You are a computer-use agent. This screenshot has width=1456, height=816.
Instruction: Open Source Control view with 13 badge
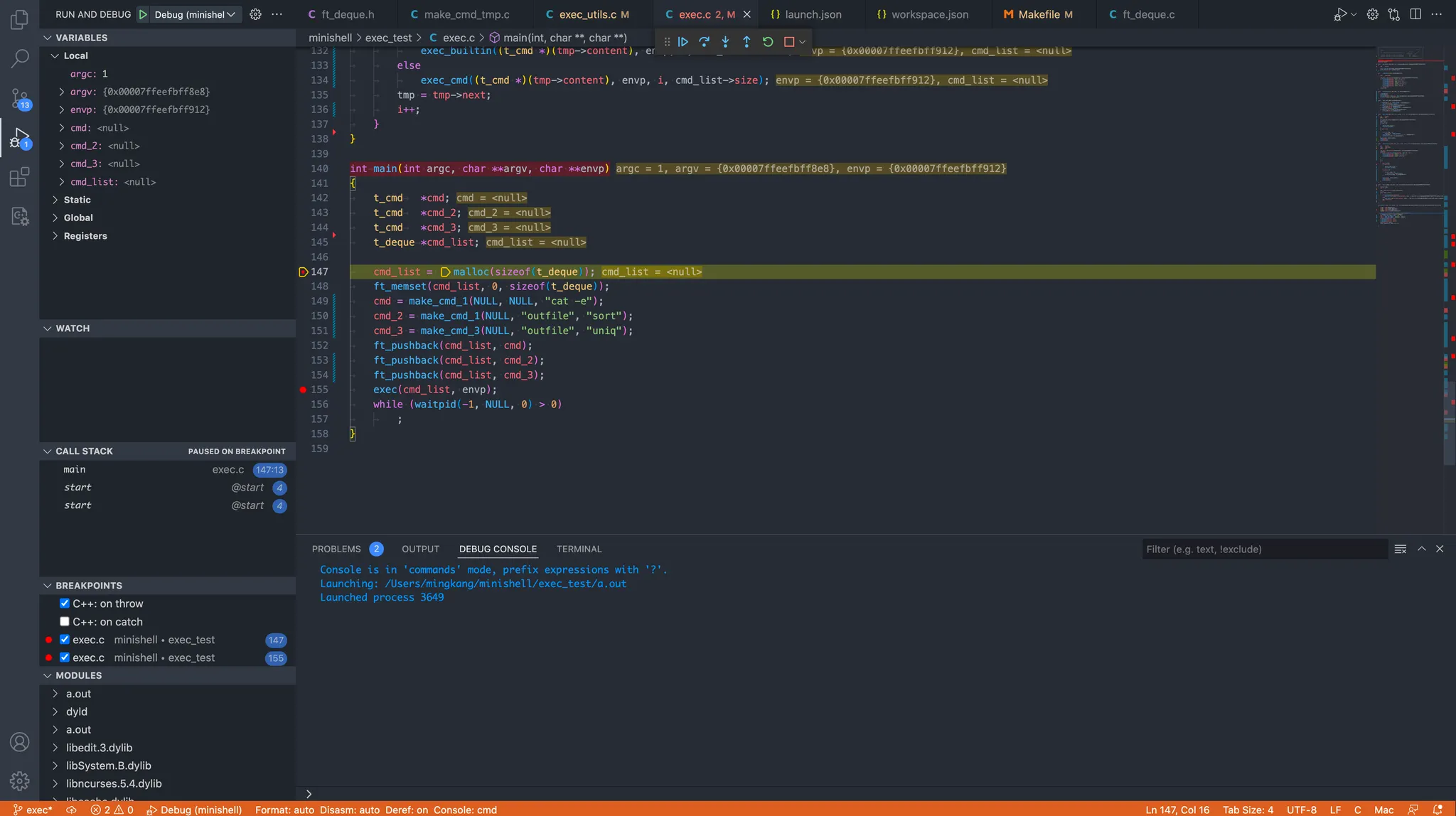click(x=20, y=98)
